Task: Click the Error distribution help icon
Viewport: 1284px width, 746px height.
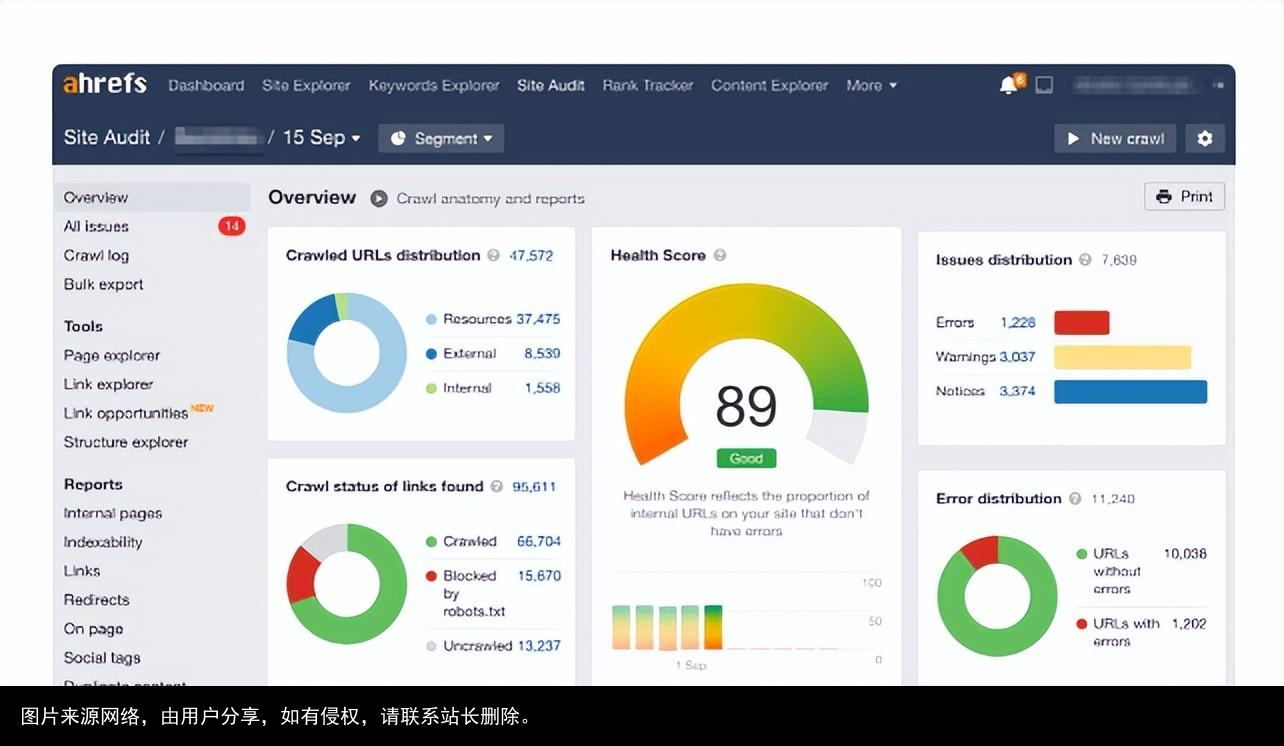Action: pyautogui.click(x=1074, y=498)
